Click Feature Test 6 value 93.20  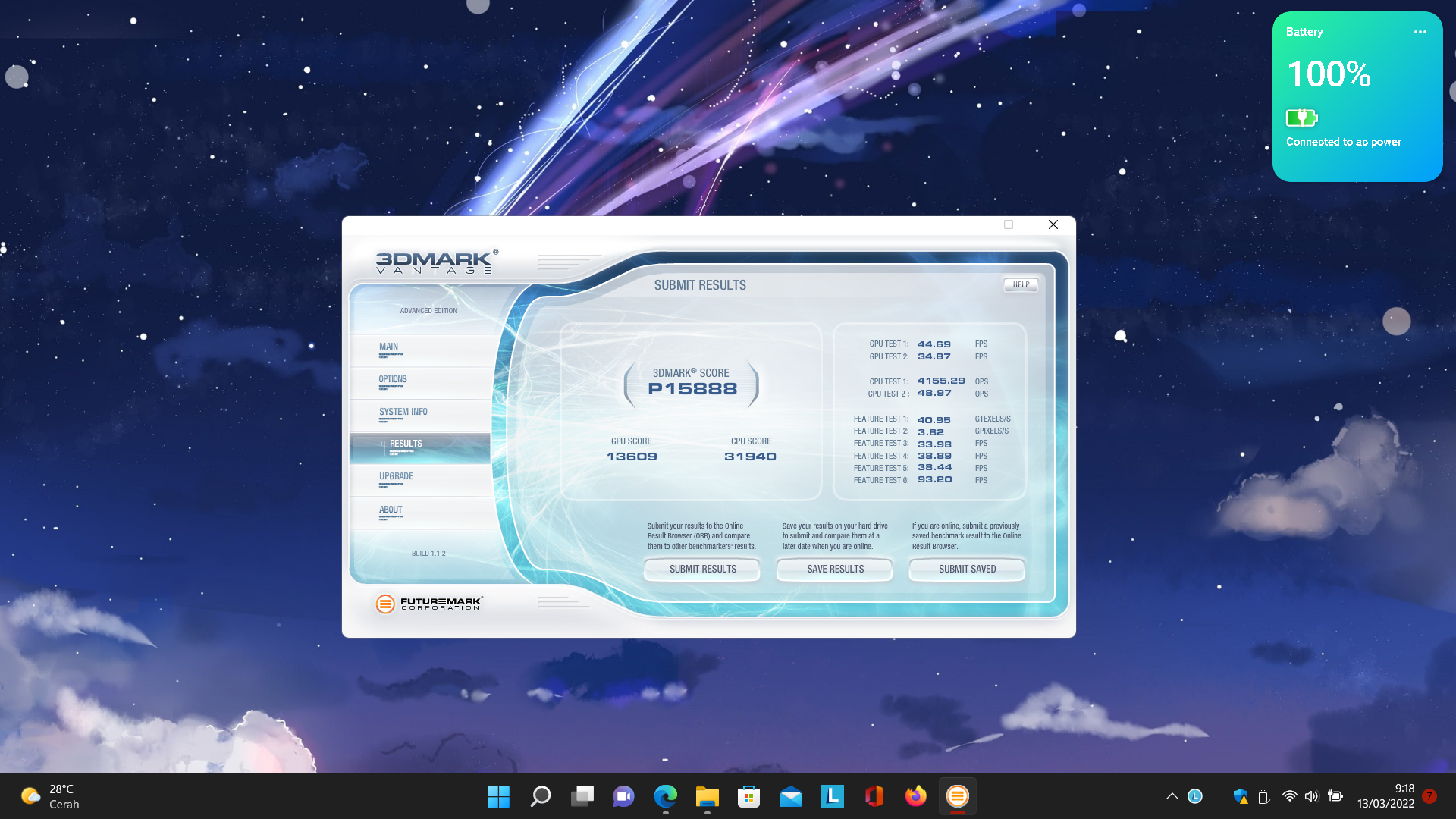coord(934,479)
